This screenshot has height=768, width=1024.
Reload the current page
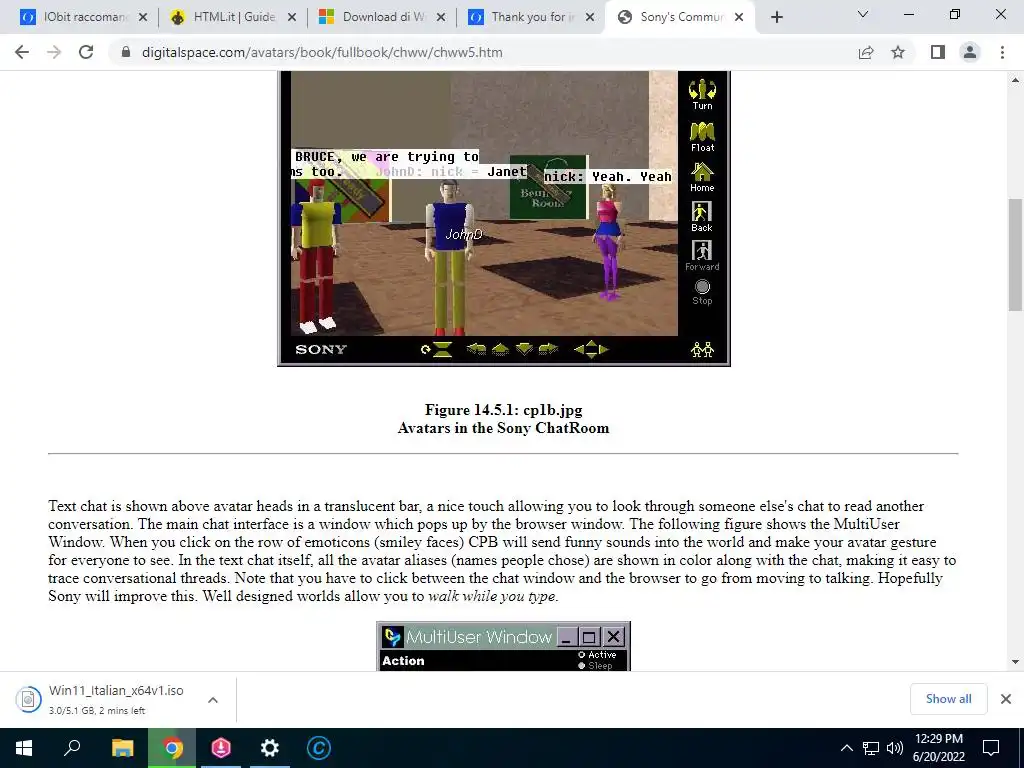tap(86, 52)
